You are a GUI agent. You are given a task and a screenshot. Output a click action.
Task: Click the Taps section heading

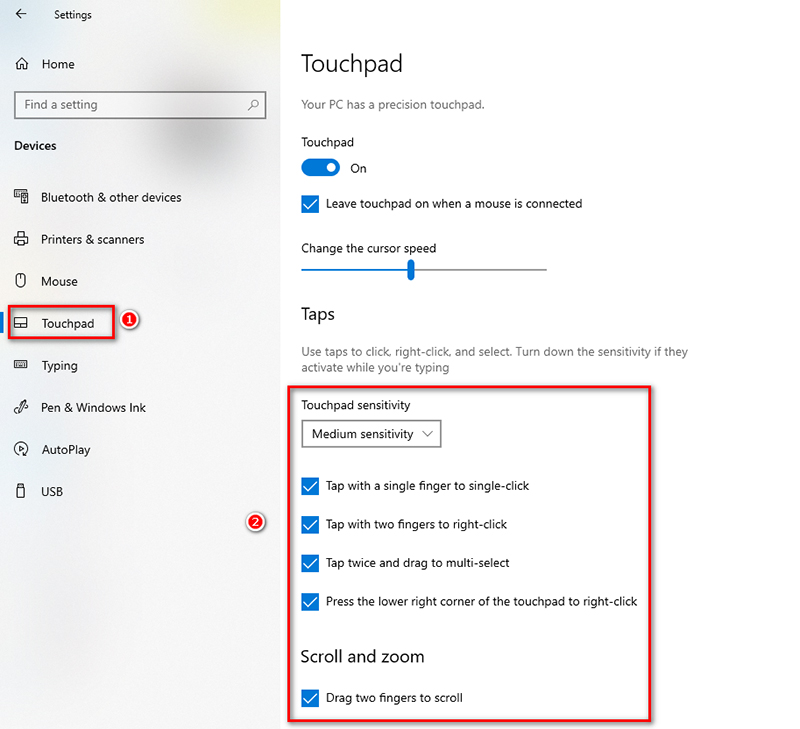(x=318, y=315)
